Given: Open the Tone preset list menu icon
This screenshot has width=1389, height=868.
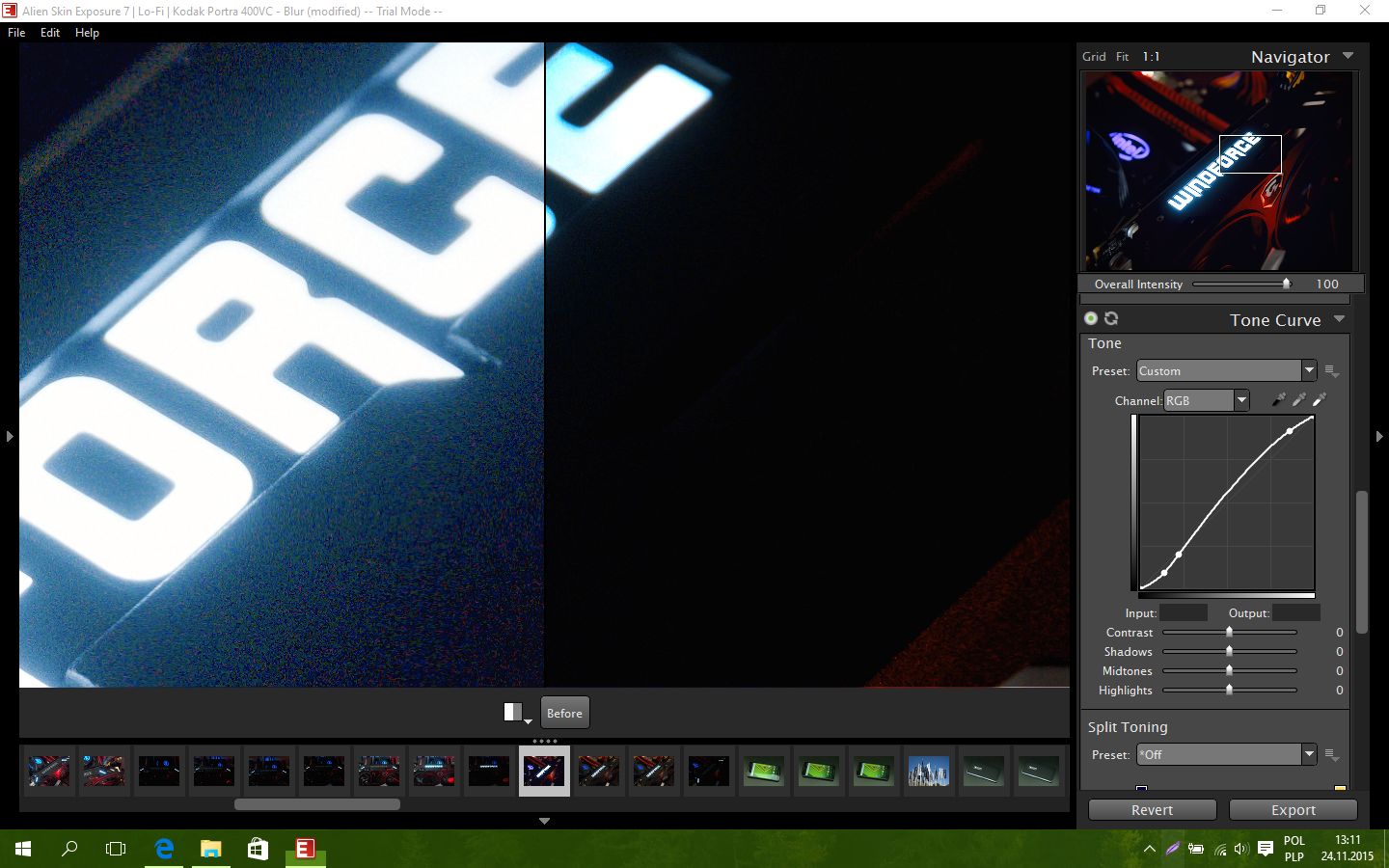Looking at the screenshot, I should coord(1331,371).
